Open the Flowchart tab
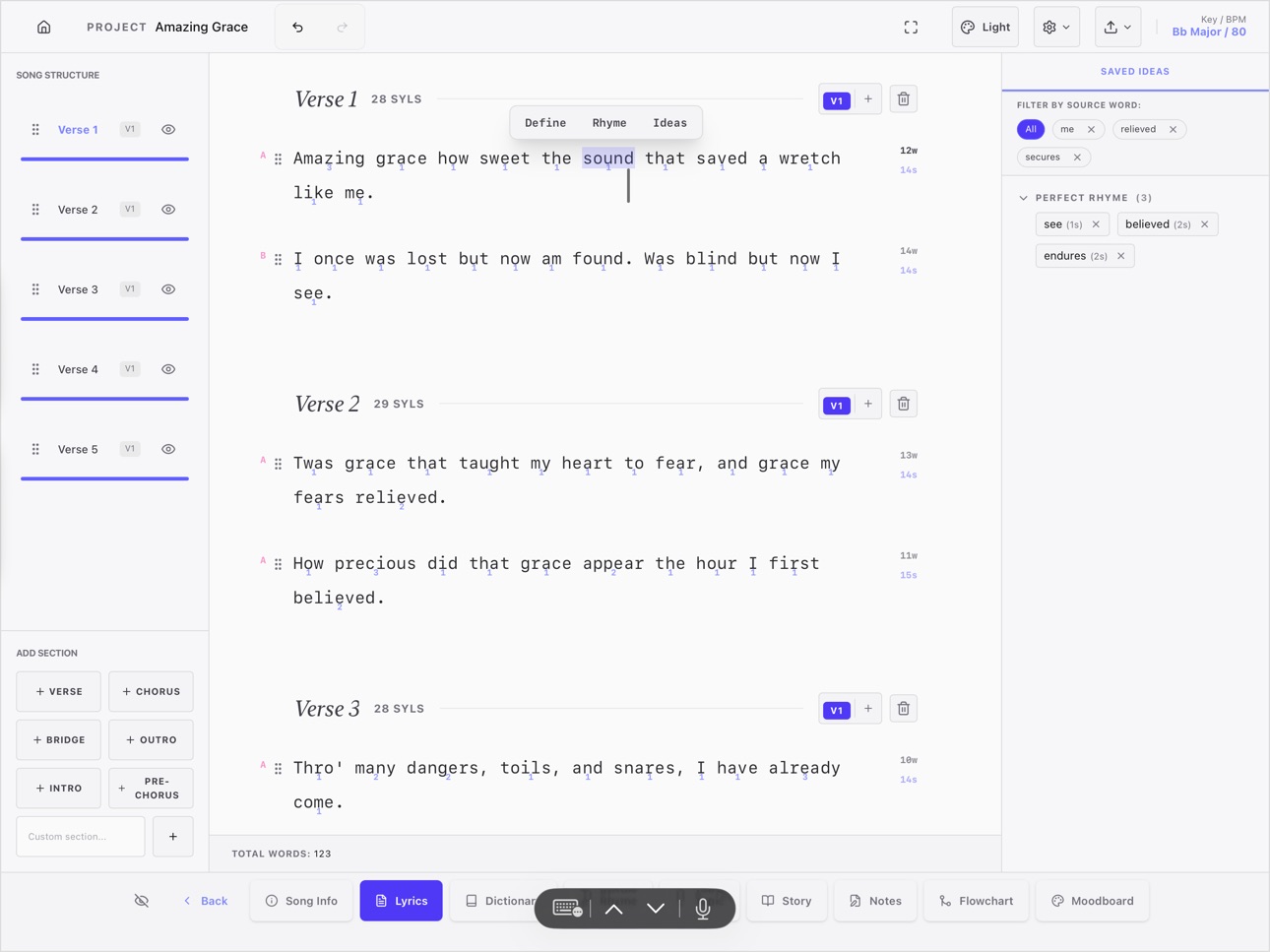1270x952 pixels. (977, 901)
